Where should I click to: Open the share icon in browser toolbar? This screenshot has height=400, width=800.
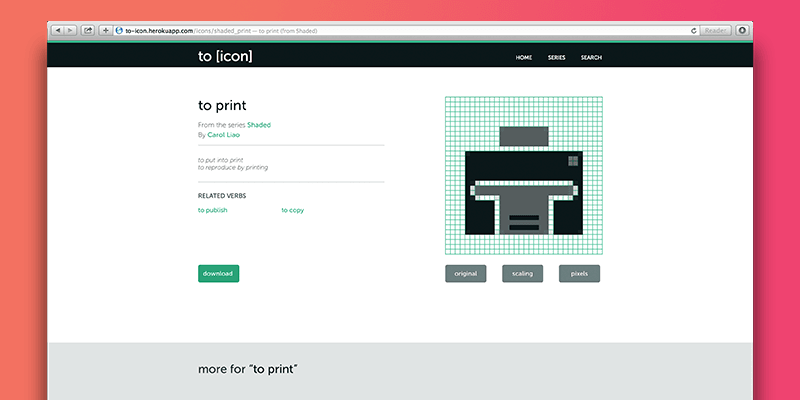pyautogui.click(x=88, y=31)
